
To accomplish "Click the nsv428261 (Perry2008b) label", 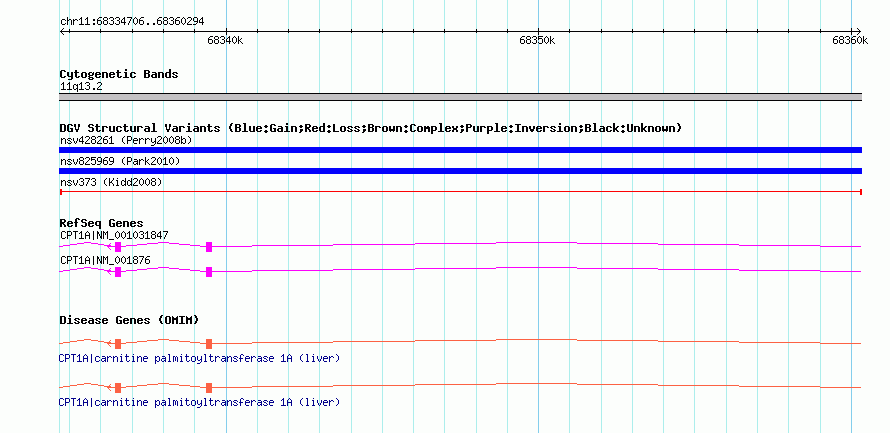I will click(x=125, y=140).
